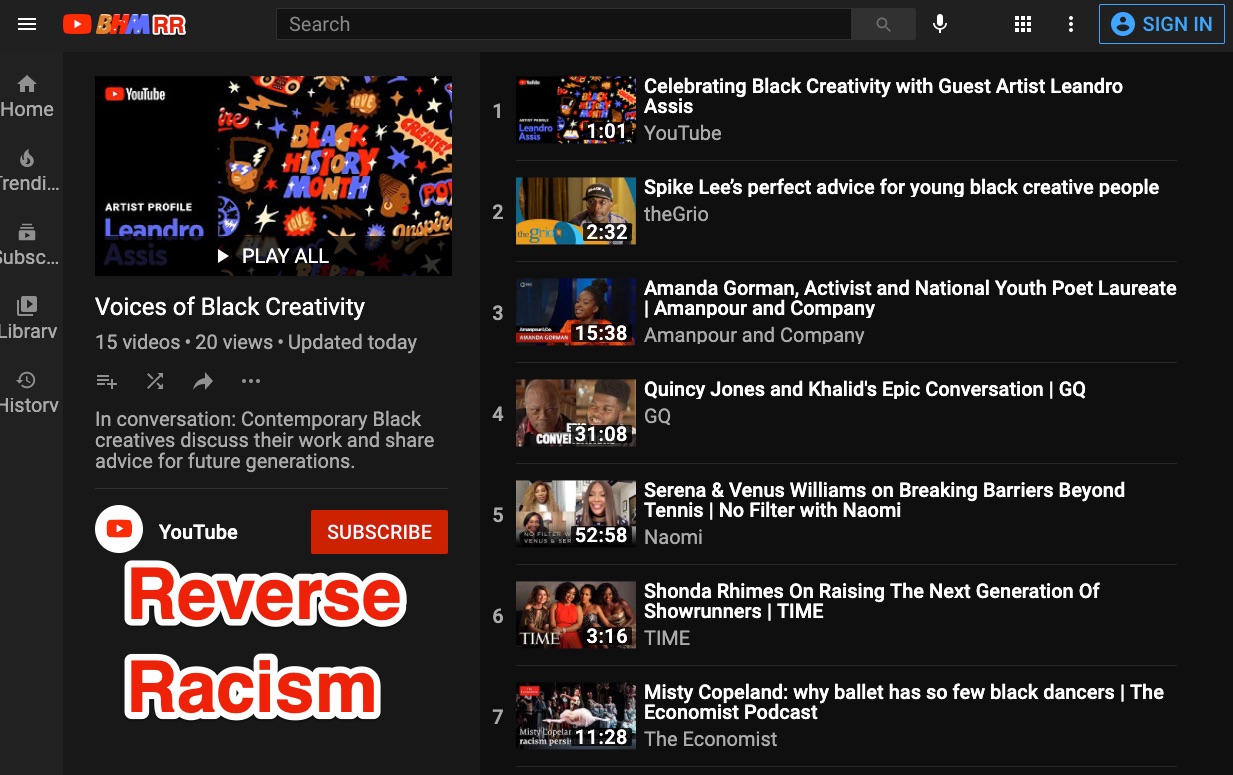This screenshot has width=1233, height=775.
Task: Open Trending in the sidebar
Action: point(27,171)
